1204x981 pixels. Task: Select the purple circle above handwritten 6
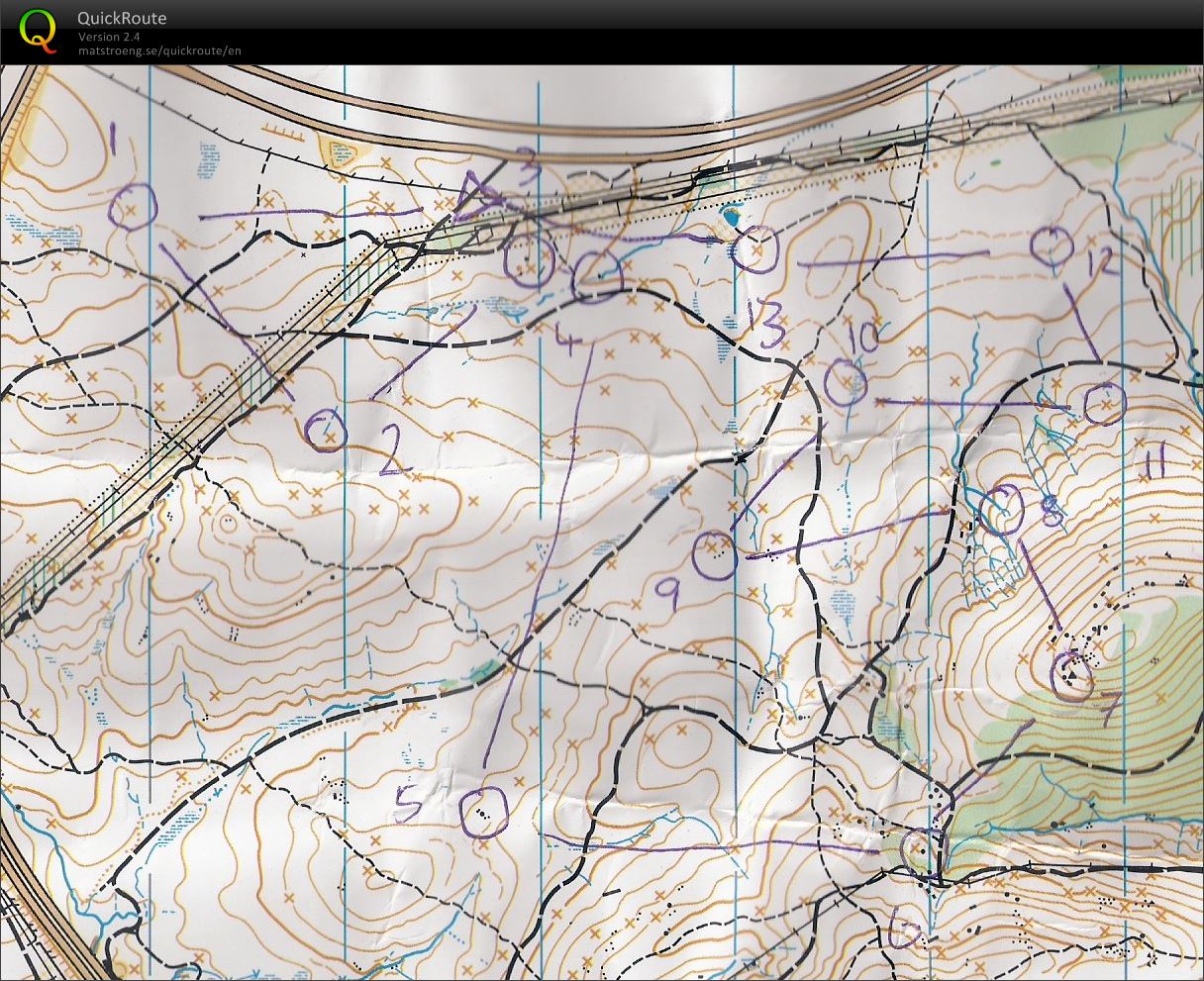point(920,849)
